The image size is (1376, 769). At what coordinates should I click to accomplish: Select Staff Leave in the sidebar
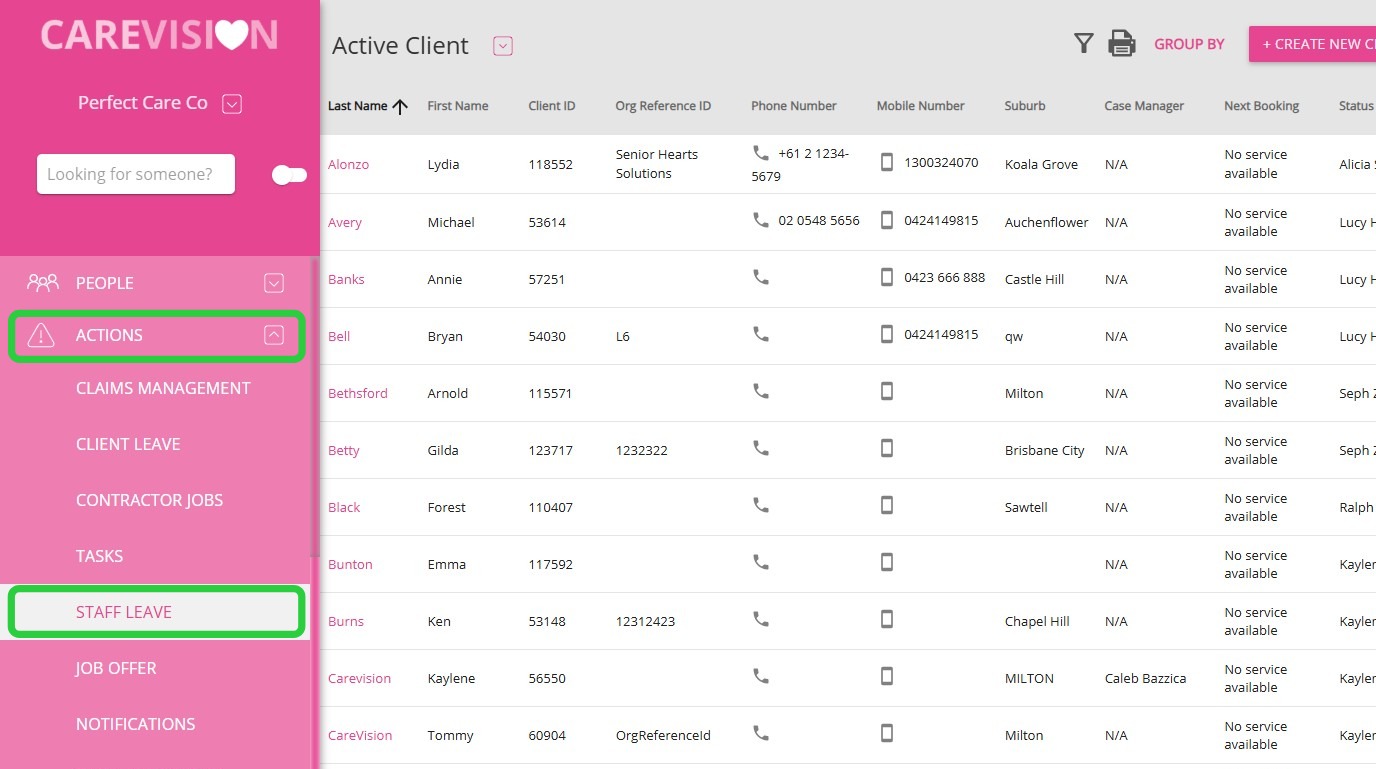point(124,612)
